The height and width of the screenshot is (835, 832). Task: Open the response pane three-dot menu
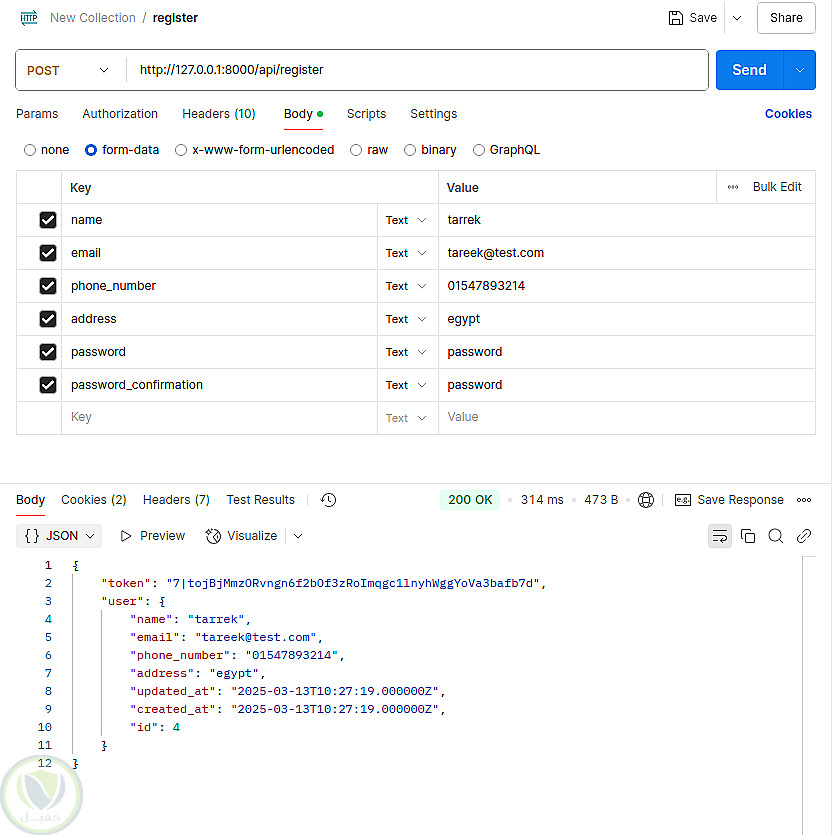pos(804,500)
